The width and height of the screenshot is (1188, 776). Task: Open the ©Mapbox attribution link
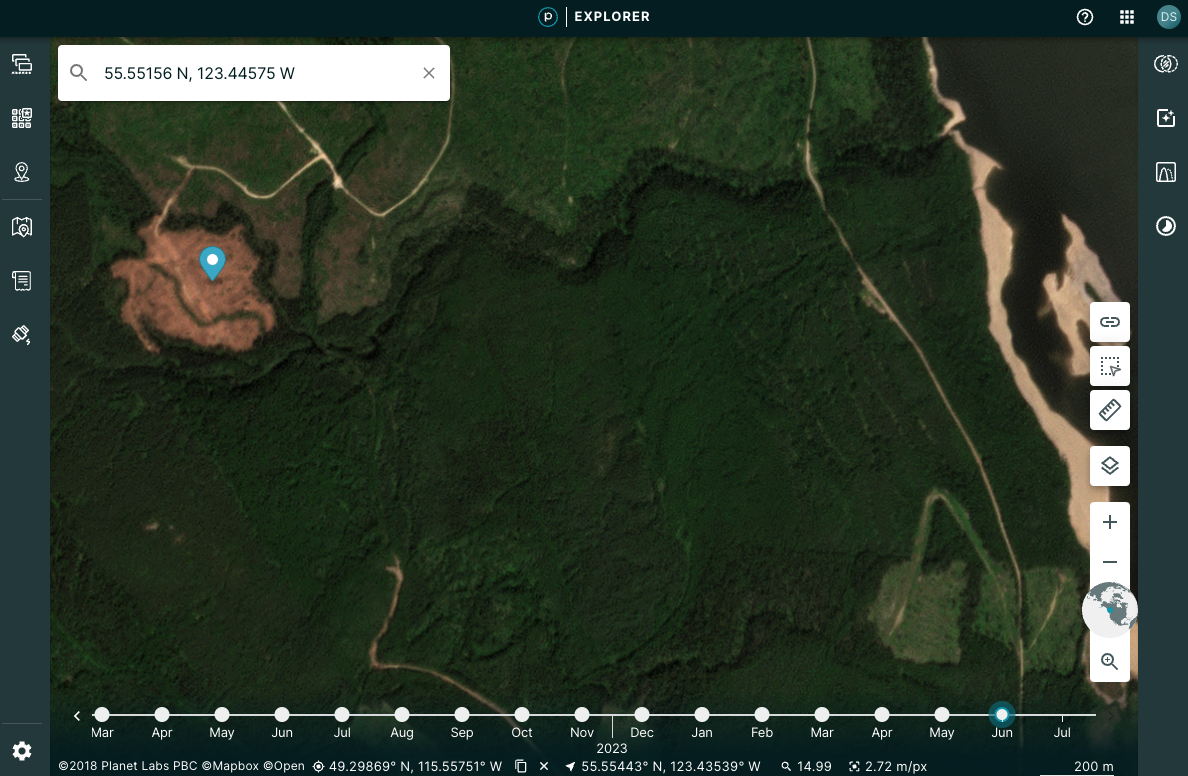[x=230, y=766]
